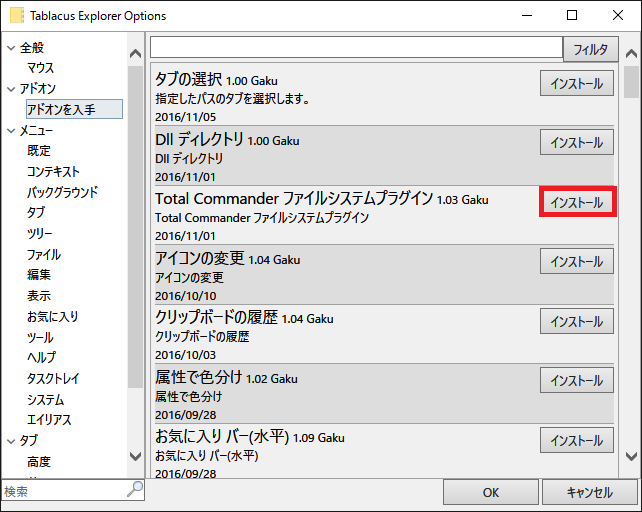Collapse the 全般 tree section
Viewport: 642px width, 512px height.
tap(11, 48)
